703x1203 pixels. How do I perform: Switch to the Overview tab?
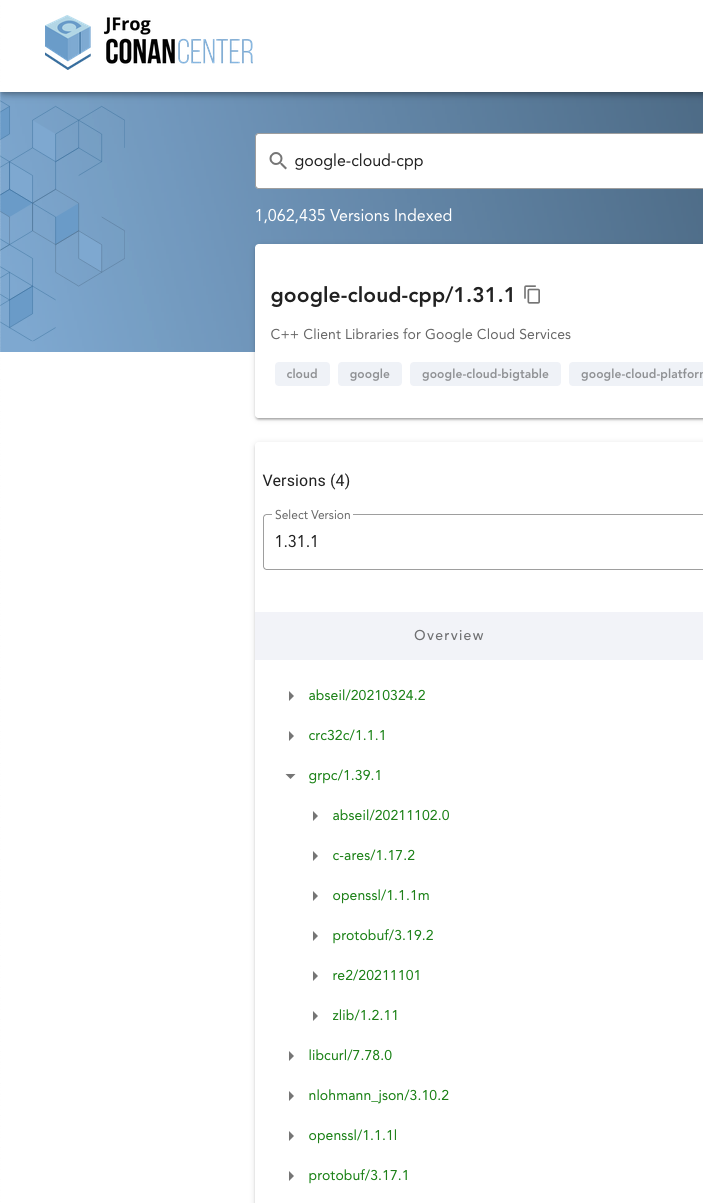(449, 635)
